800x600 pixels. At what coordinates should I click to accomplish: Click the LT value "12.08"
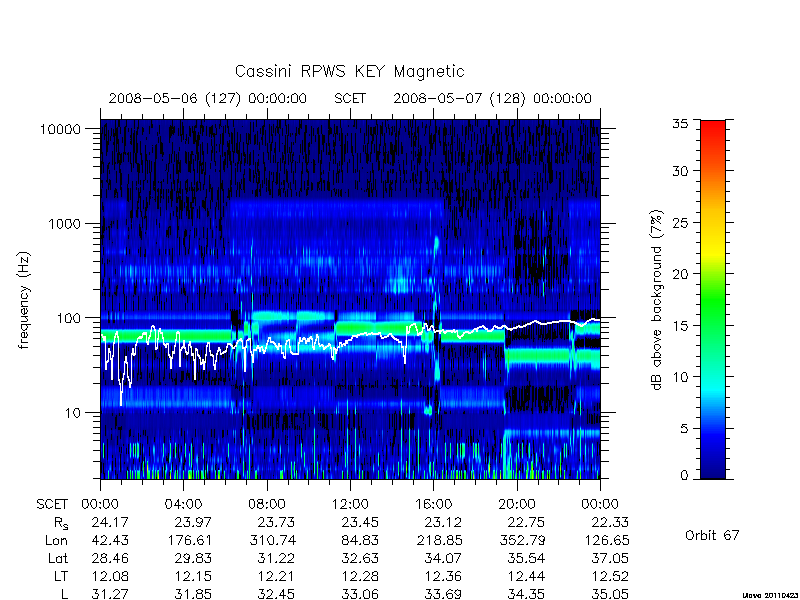110,577
